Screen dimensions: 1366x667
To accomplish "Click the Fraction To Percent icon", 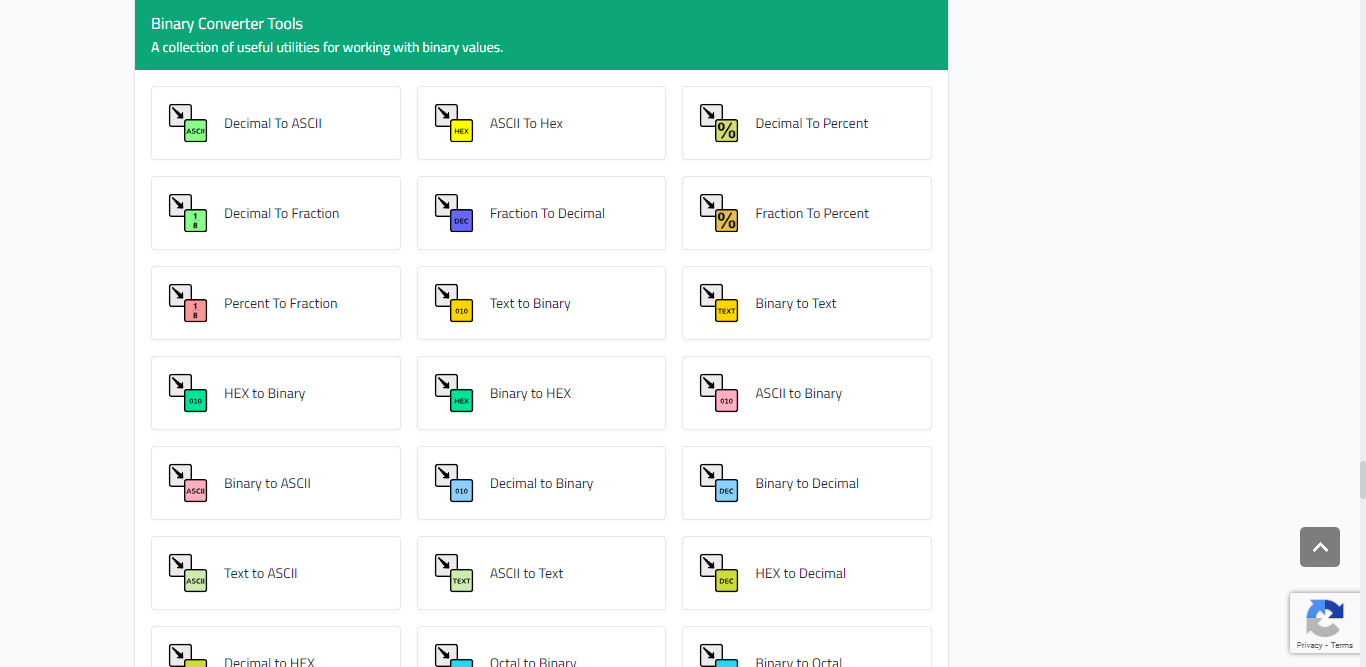I will point(719,213).
